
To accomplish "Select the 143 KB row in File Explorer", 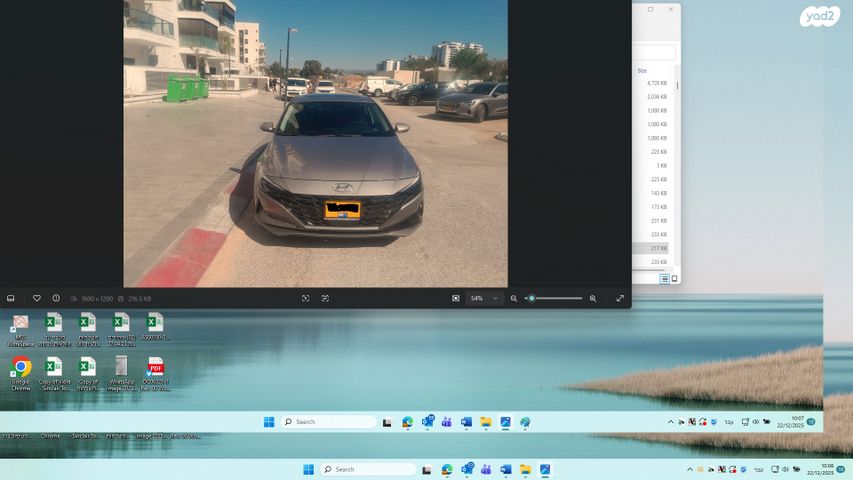I will tap(652, 193).
